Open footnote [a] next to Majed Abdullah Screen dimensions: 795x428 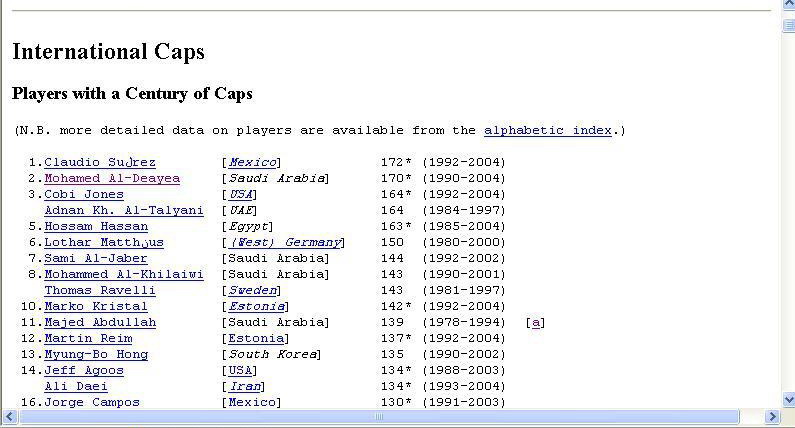click(535, 323)
